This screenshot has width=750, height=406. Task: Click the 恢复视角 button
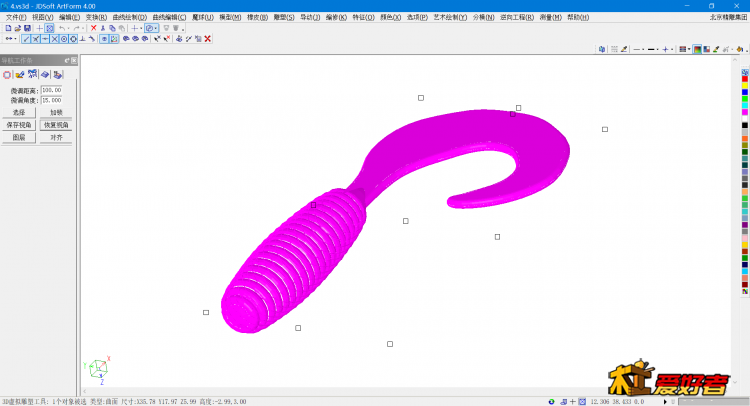click(56, 125)
